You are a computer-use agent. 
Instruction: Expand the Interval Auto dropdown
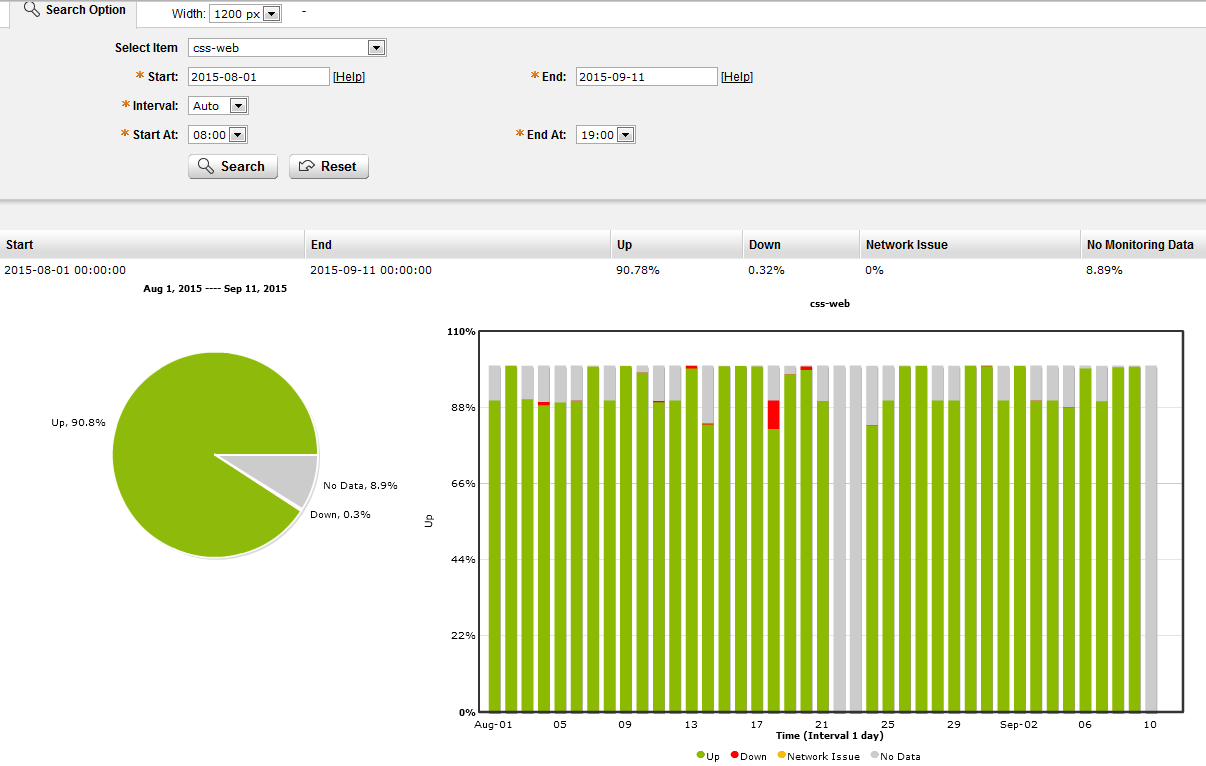point(218,106)
